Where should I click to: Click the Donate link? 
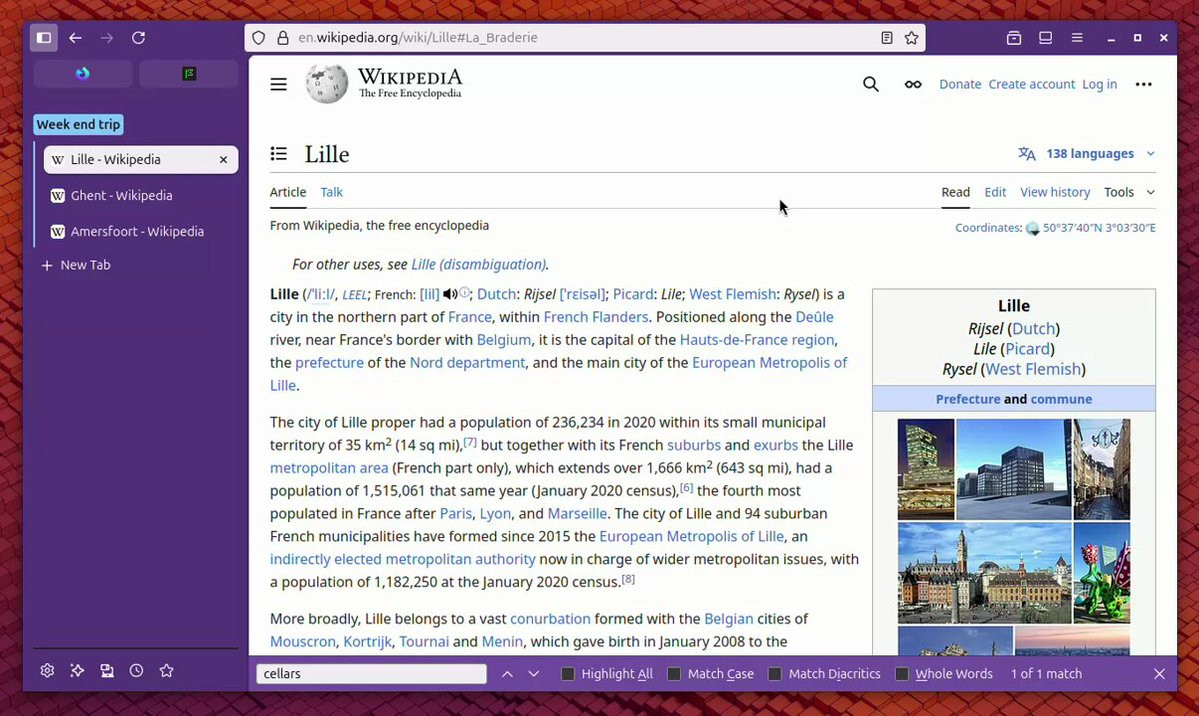[960, 84]
